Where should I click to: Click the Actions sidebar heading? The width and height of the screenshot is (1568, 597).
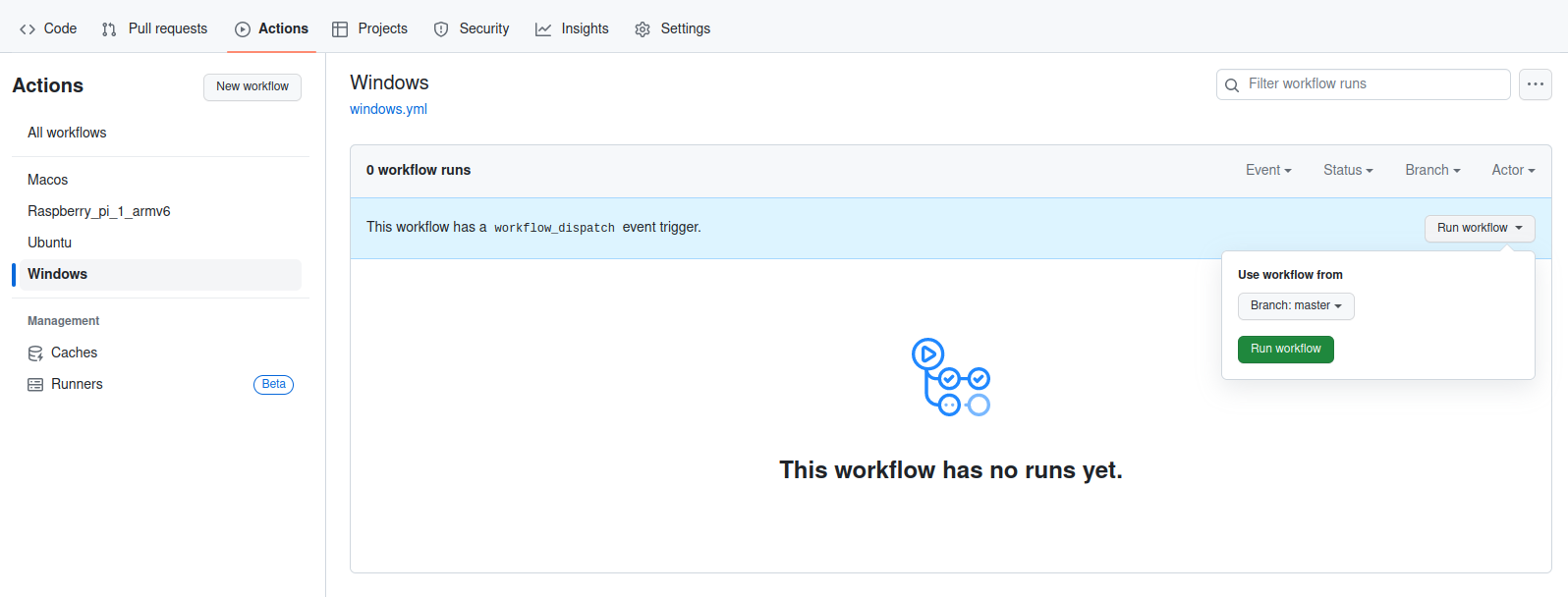[48, 85]
